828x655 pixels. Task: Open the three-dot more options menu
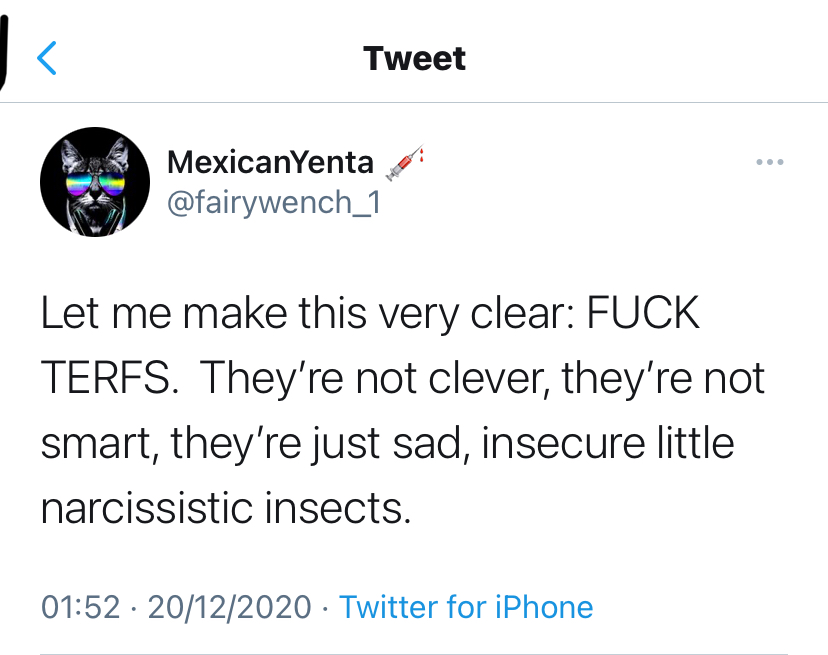[x=770, y=162]
